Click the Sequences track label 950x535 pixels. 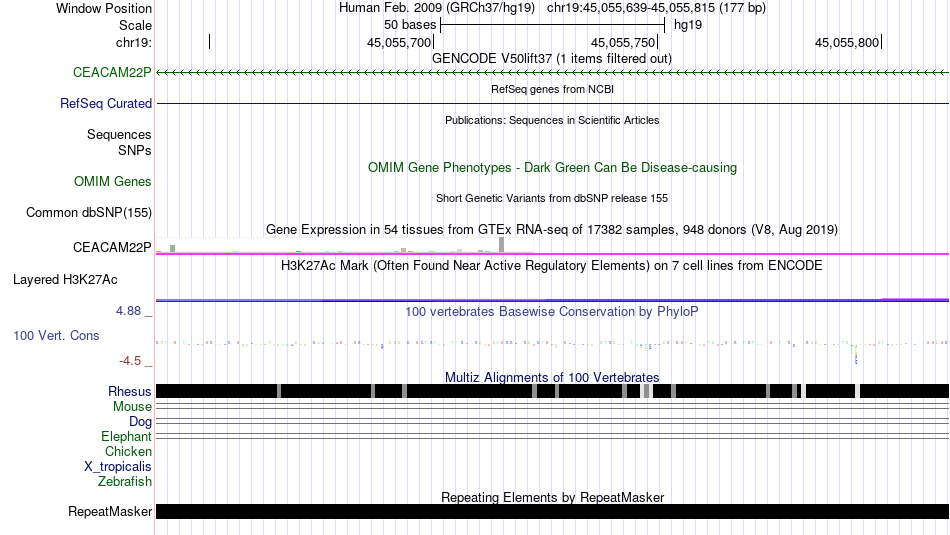click(119, 135)
